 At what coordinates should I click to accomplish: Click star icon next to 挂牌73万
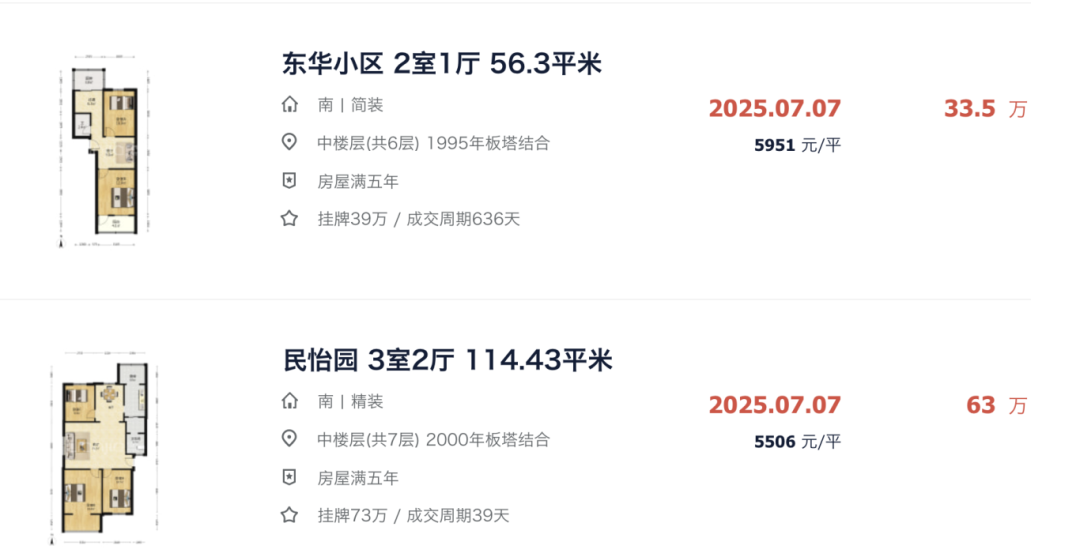click(290, 515)
